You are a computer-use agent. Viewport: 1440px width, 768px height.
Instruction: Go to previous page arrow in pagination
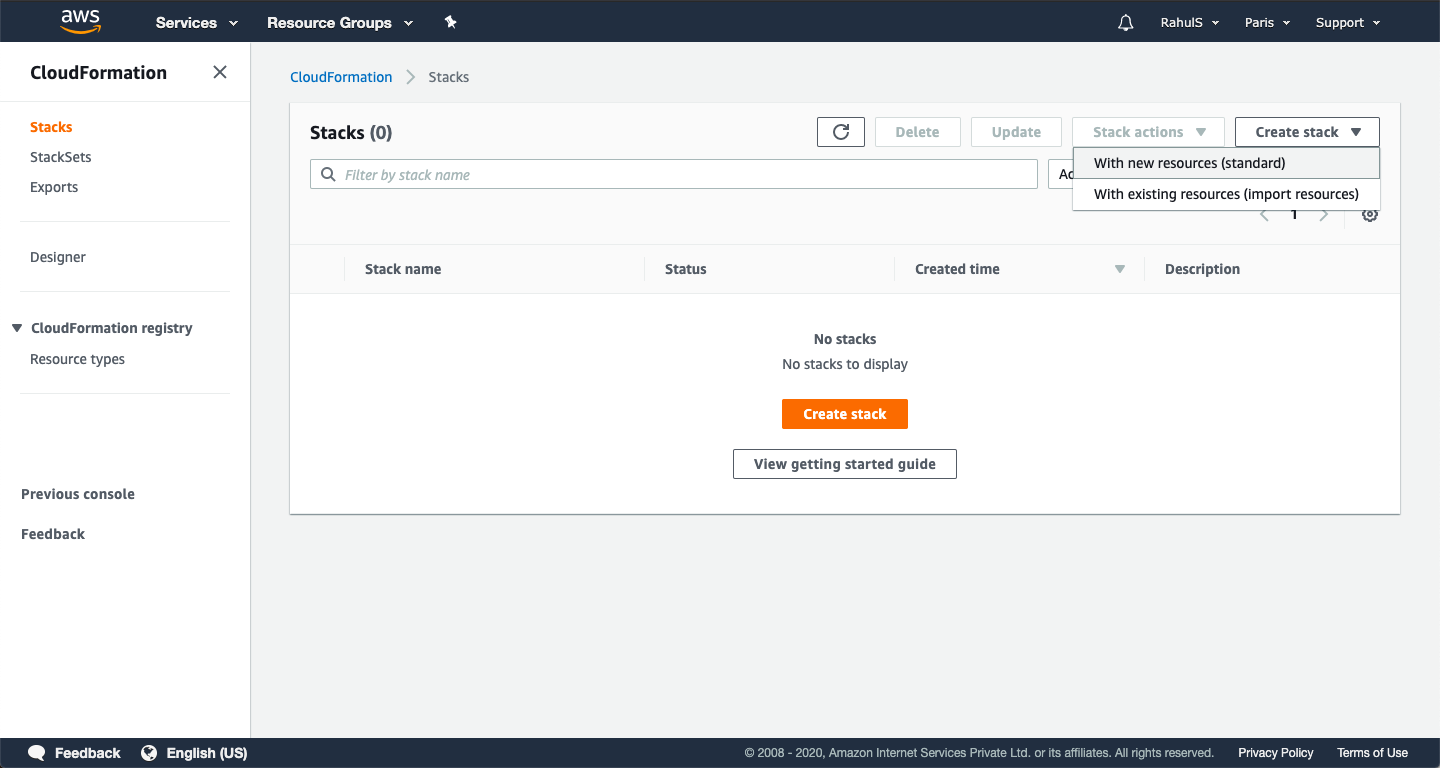1264,215
